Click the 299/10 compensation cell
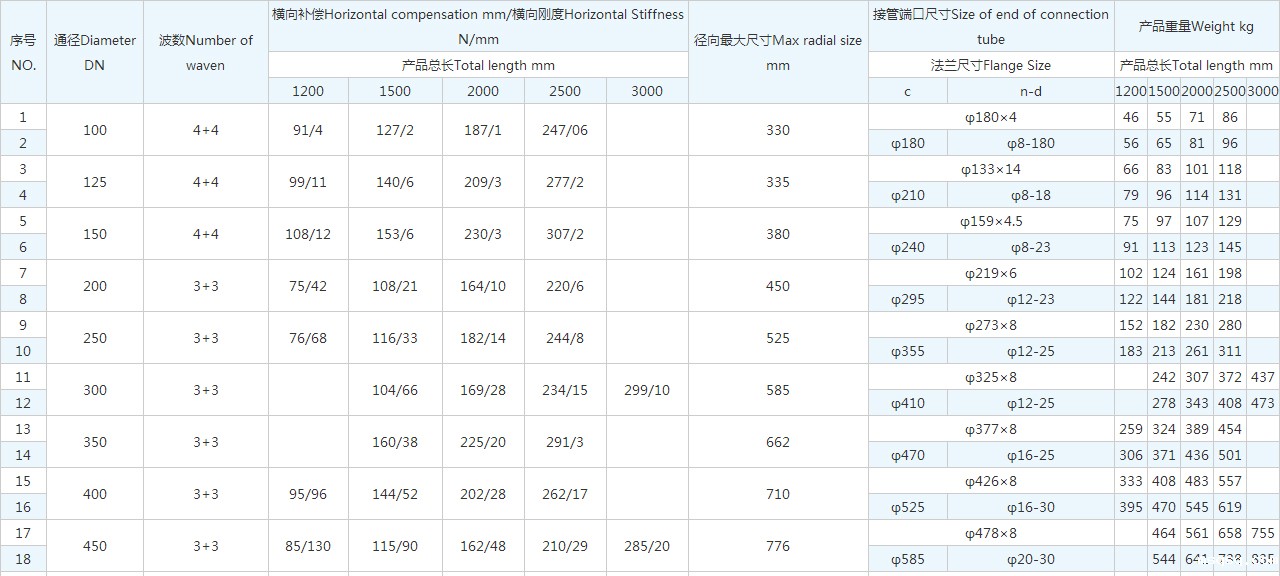1280x576 pixels. [647, 390]
